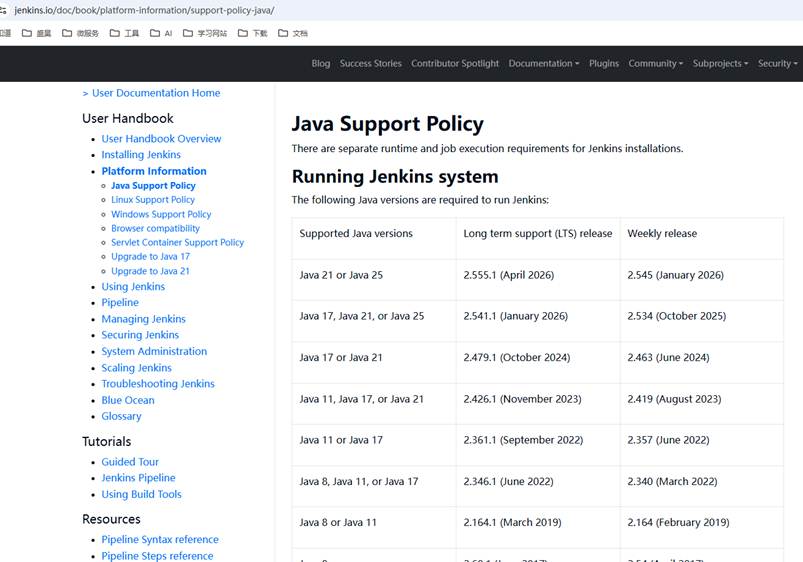Open Success Stories in the navbar

[370, 64]
